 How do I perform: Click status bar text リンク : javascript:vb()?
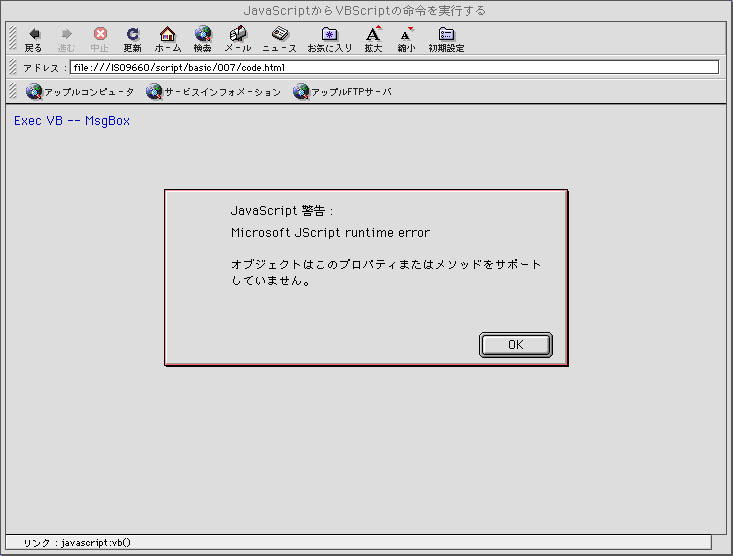[x=77, y=542]
